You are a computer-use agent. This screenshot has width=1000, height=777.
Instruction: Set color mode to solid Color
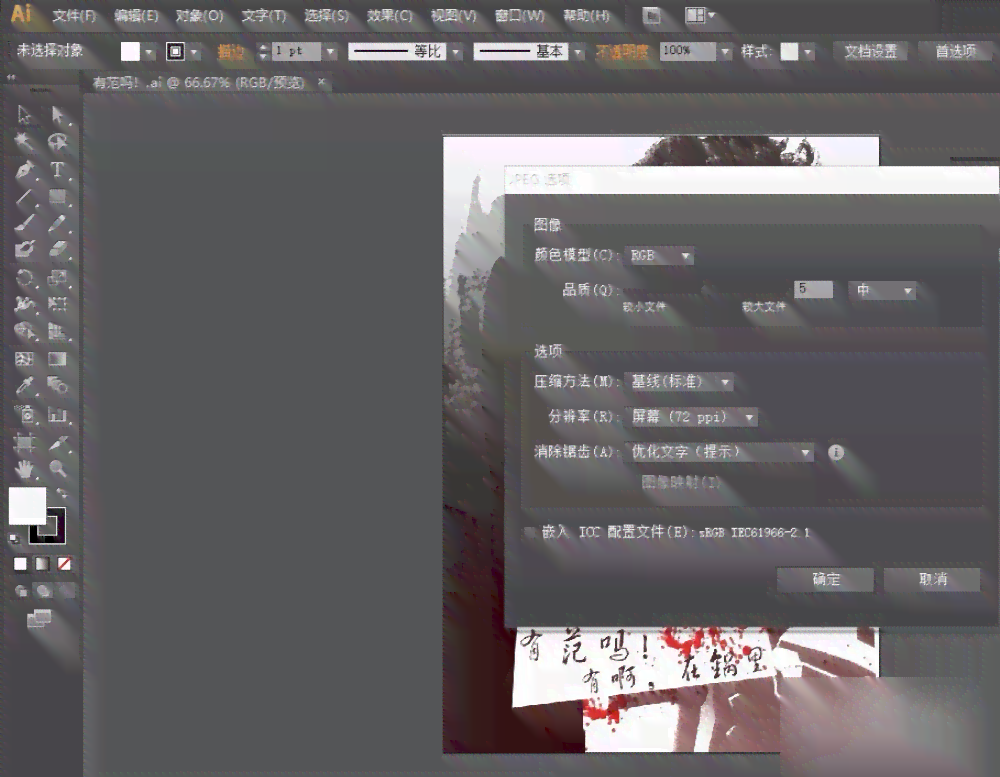[x=20, y=564]
